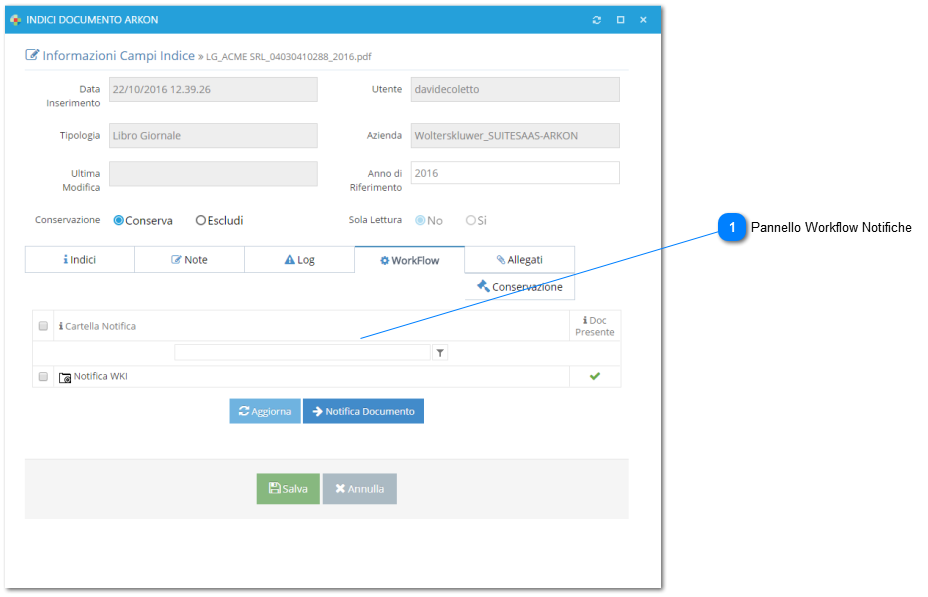Image resolution: width=928 pixels, height=597 pixels.
Task: Click the info icon in Doc Presente header
Action: pyautogui.click(x=585, y=320)
